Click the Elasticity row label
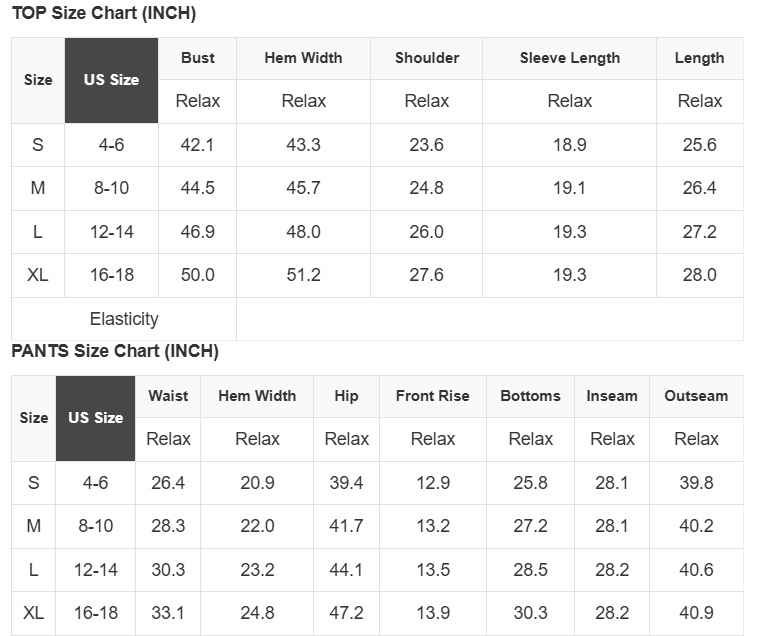Screen dimensions: 764x636 tap(124, 319)
